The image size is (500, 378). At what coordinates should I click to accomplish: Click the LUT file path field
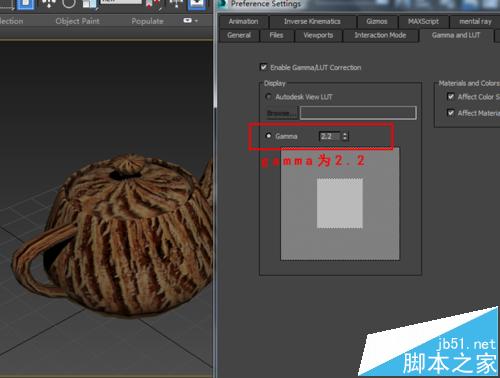pos(358,113)
